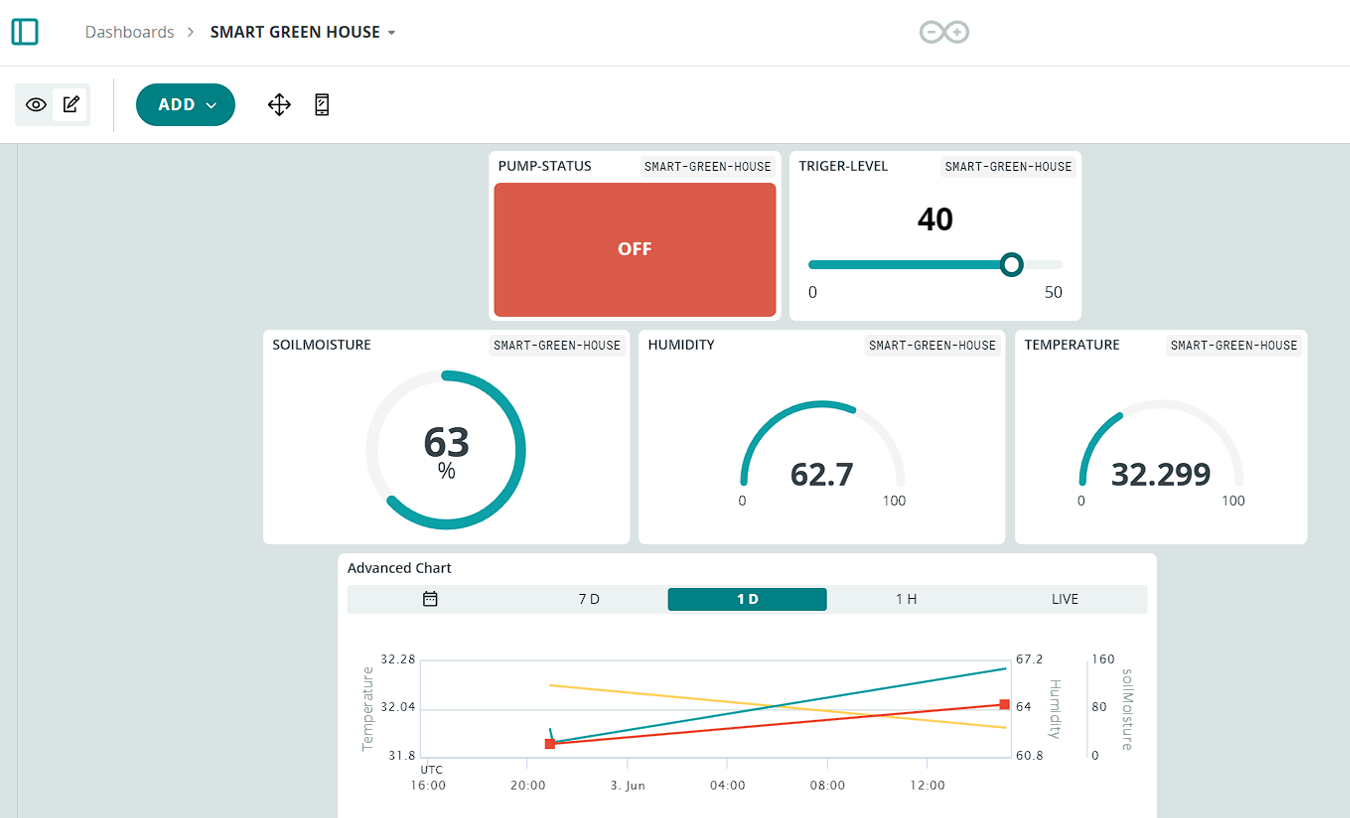The image size is (1350, 818).
Task: Click the arrange widgets move icon
Action: click(x=279, y=104)
